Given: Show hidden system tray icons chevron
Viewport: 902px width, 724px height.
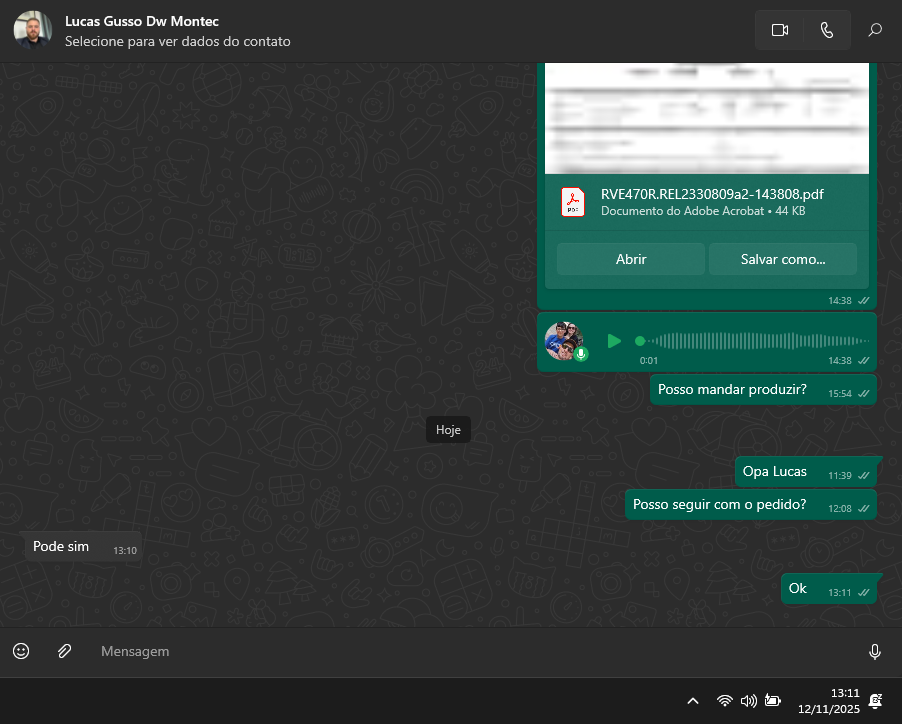Looking at the screenshot, I should coord(693,701).
